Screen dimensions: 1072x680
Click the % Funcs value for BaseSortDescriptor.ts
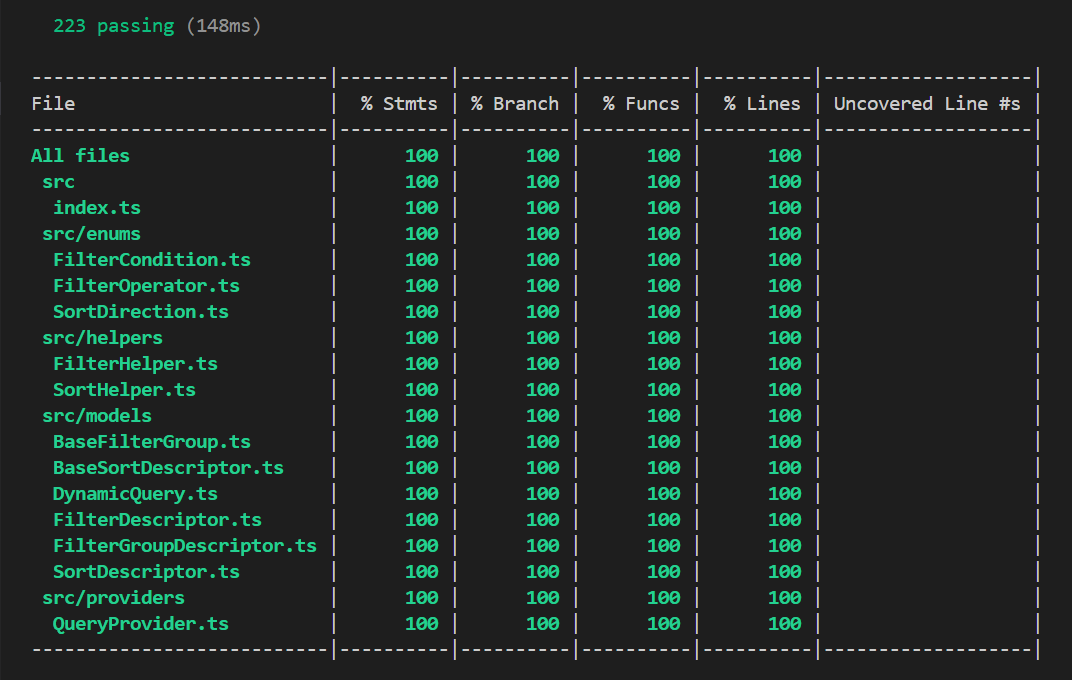(x=664, y=467)
